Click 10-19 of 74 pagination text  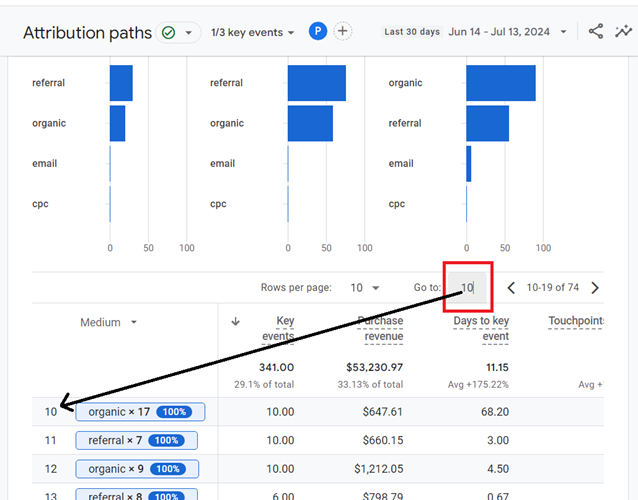click(553, 288)
